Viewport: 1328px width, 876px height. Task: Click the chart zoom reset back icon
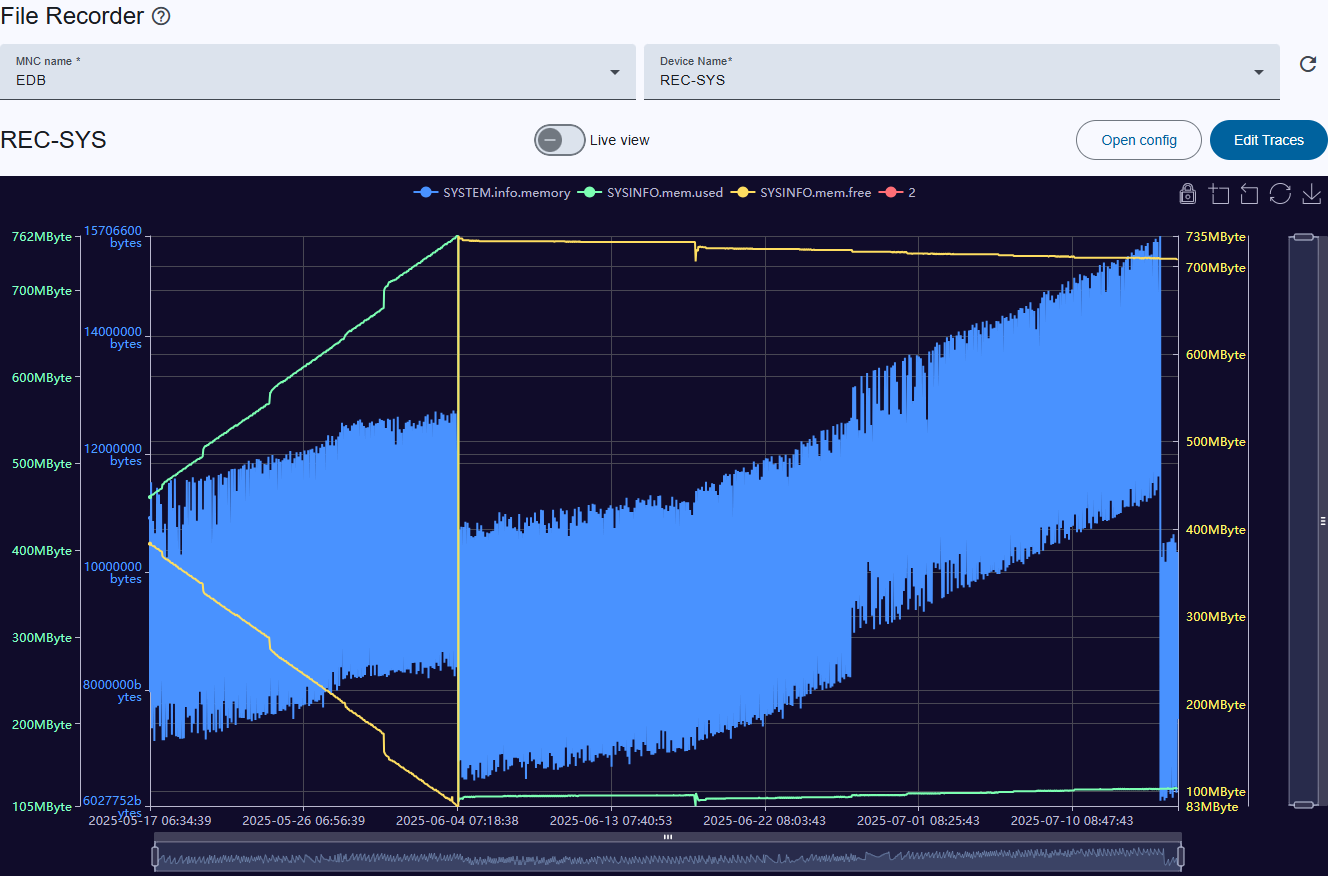[1249, 193]
